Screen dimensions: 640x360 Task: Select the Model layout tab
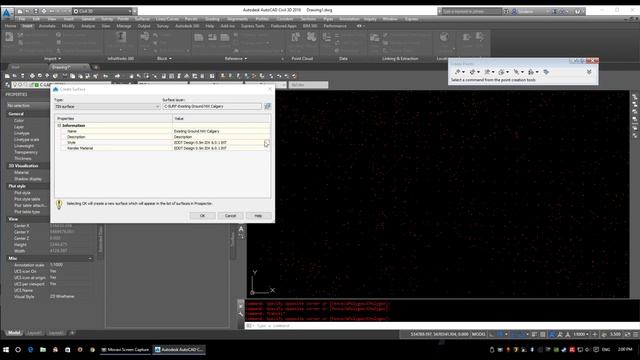point(14,333)
